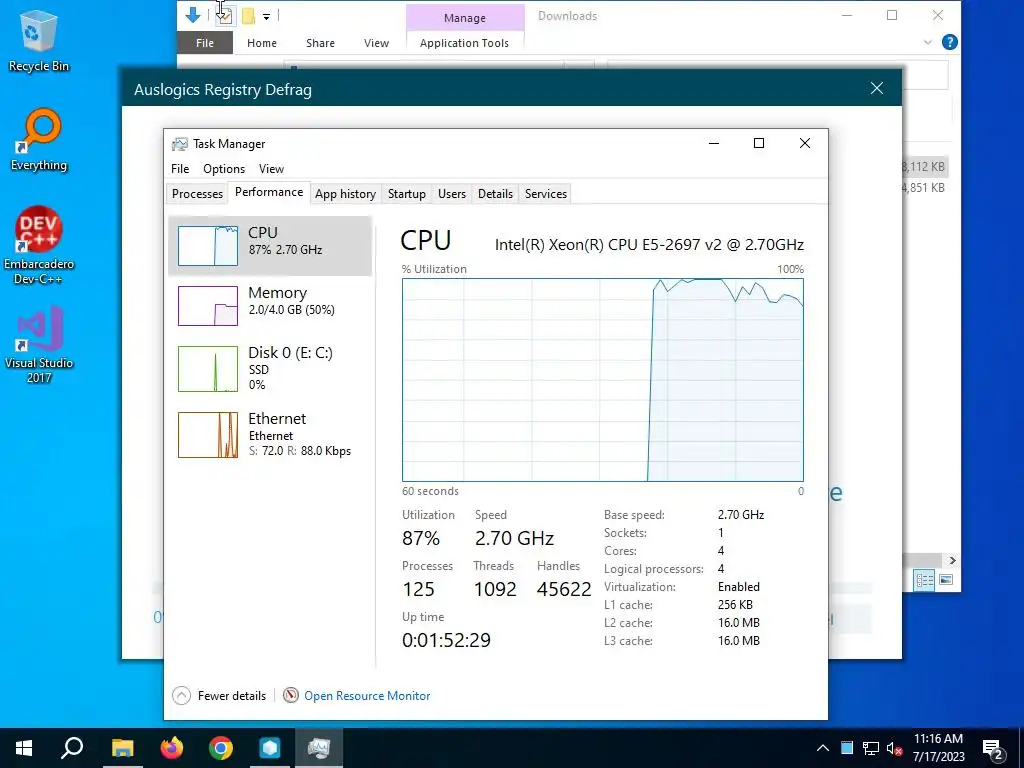This screenshot has width=1024, height=768.
Task: Open the Everything desktop shortcut
Action: [x=39, y=140]
